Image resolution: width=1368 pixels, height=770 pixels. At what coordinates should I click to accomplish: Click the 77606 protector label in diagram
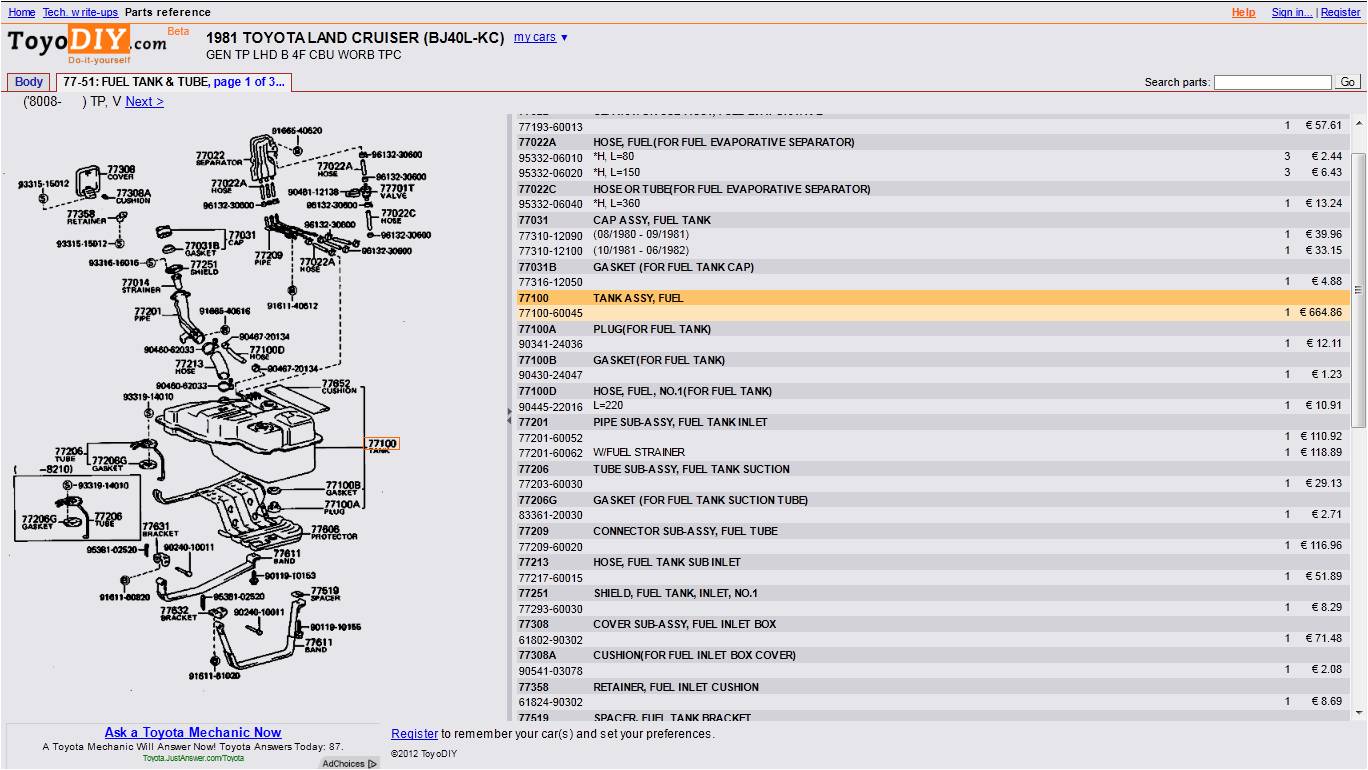click(x=333, y=532)
